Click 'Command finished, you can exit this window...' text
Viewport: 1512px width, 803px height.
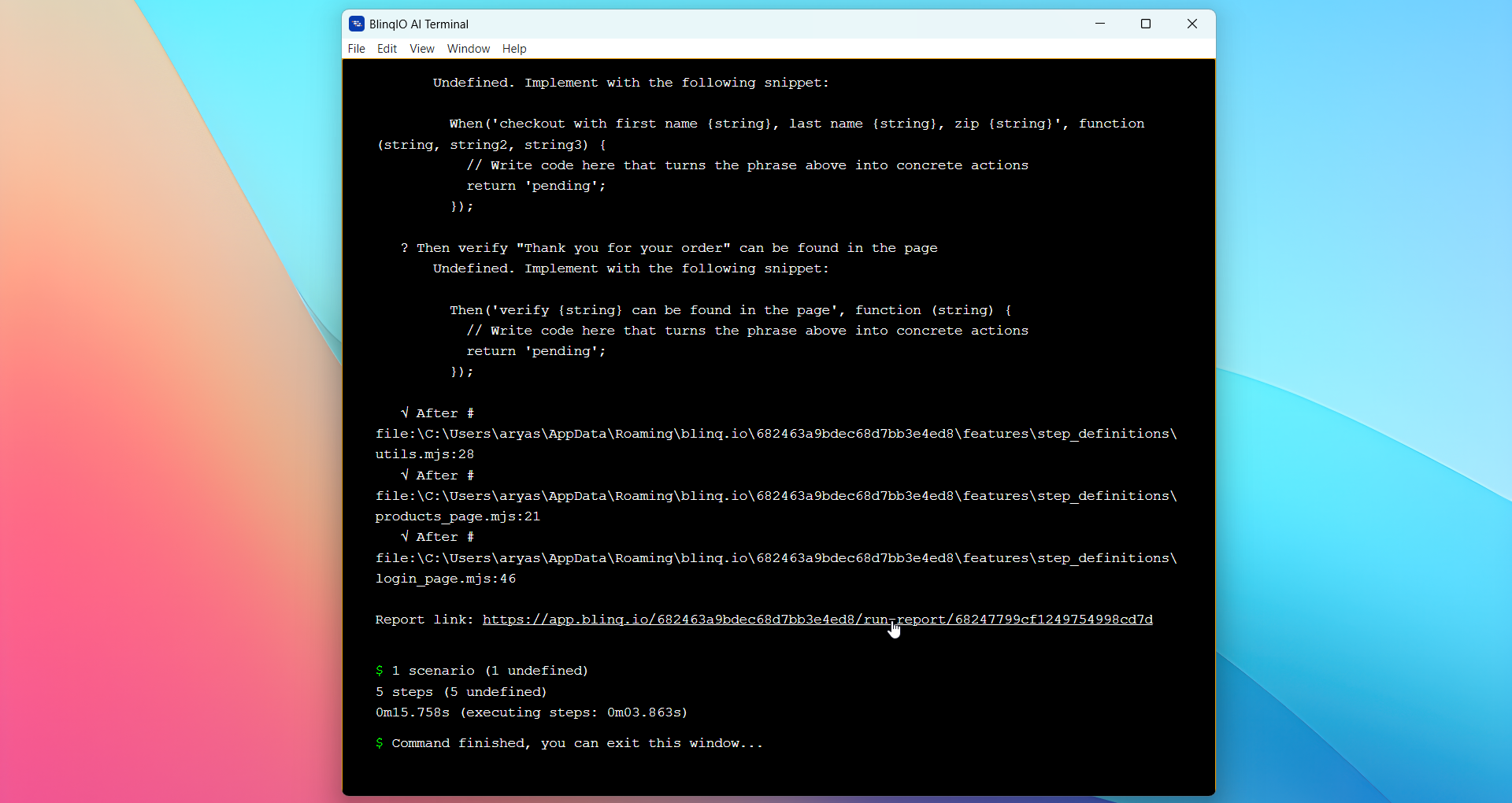tap(577, 743)
